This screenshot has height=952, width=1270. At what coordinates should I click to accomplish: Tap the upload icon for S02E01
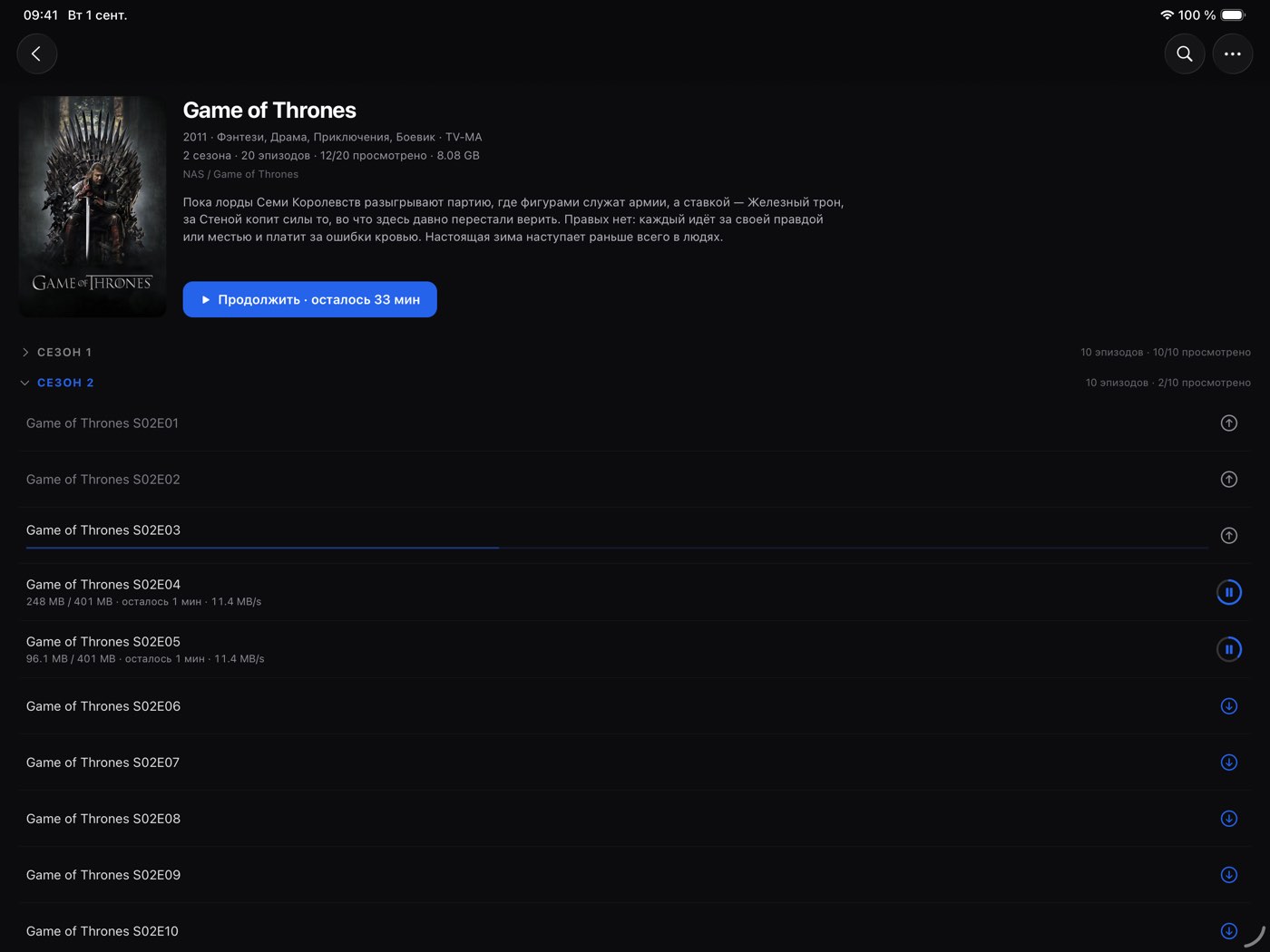pos(1229,423)
